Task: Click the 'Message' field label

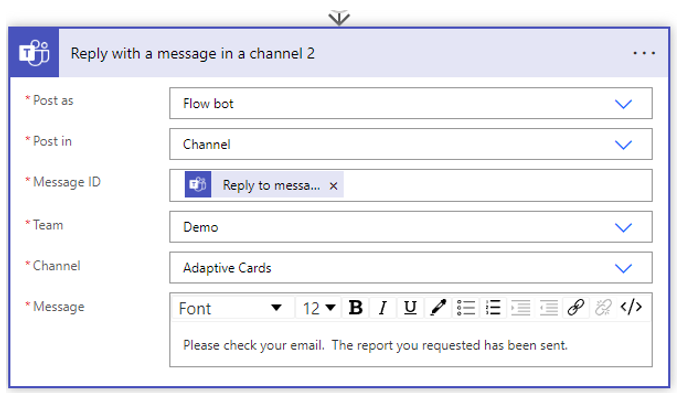Action: pos(59,307)
